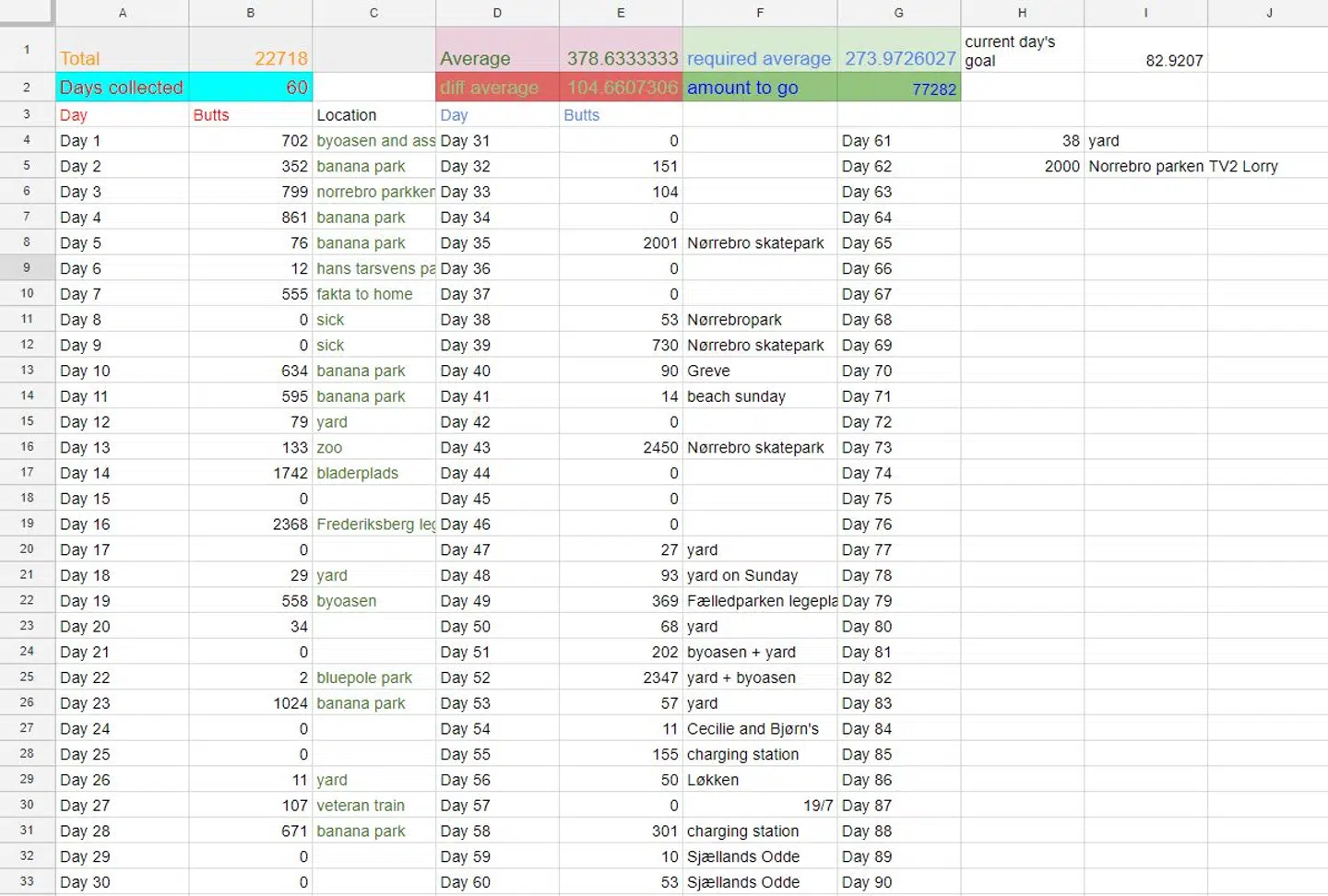Select the Cecilie and Bjørn's cell

[x=759, y=728]
